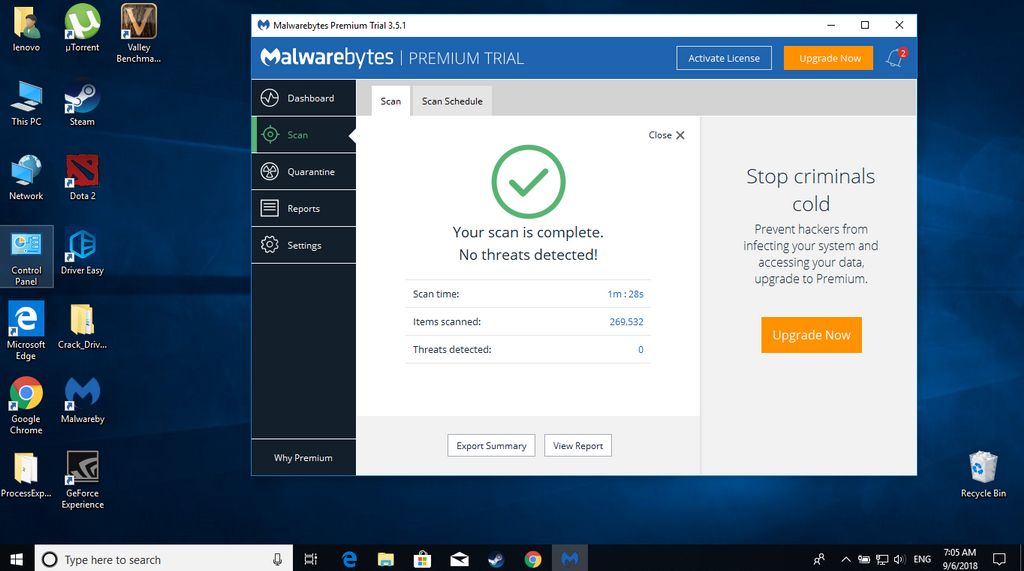Image resolution: width=1024 pixels, height=571 pixels.
Task: Select the ProcessExp folder icon
Action: coord(26,476)
